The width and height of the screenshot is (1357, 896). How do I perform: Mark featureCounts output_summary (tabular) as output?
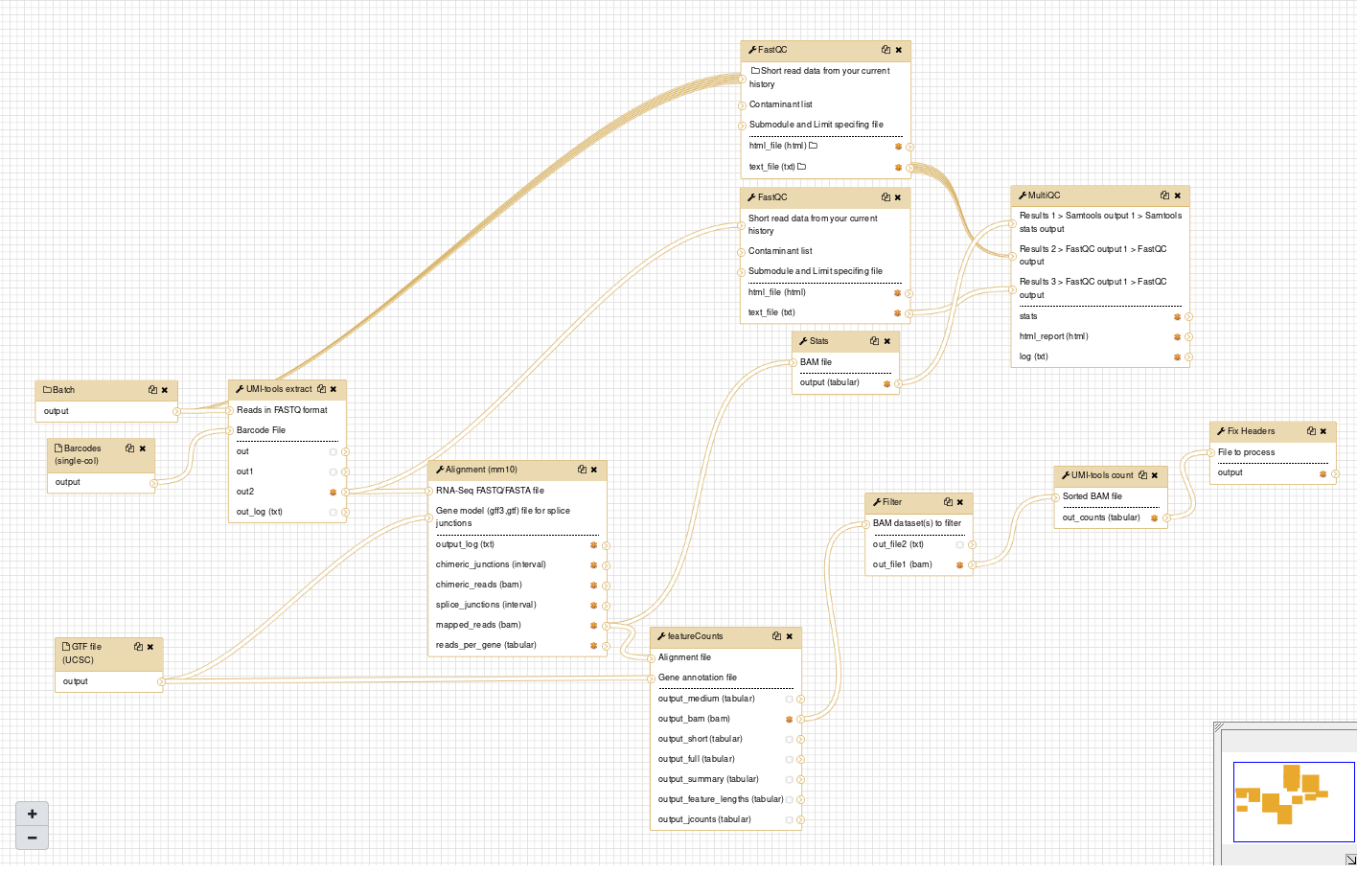coord(790,779)
